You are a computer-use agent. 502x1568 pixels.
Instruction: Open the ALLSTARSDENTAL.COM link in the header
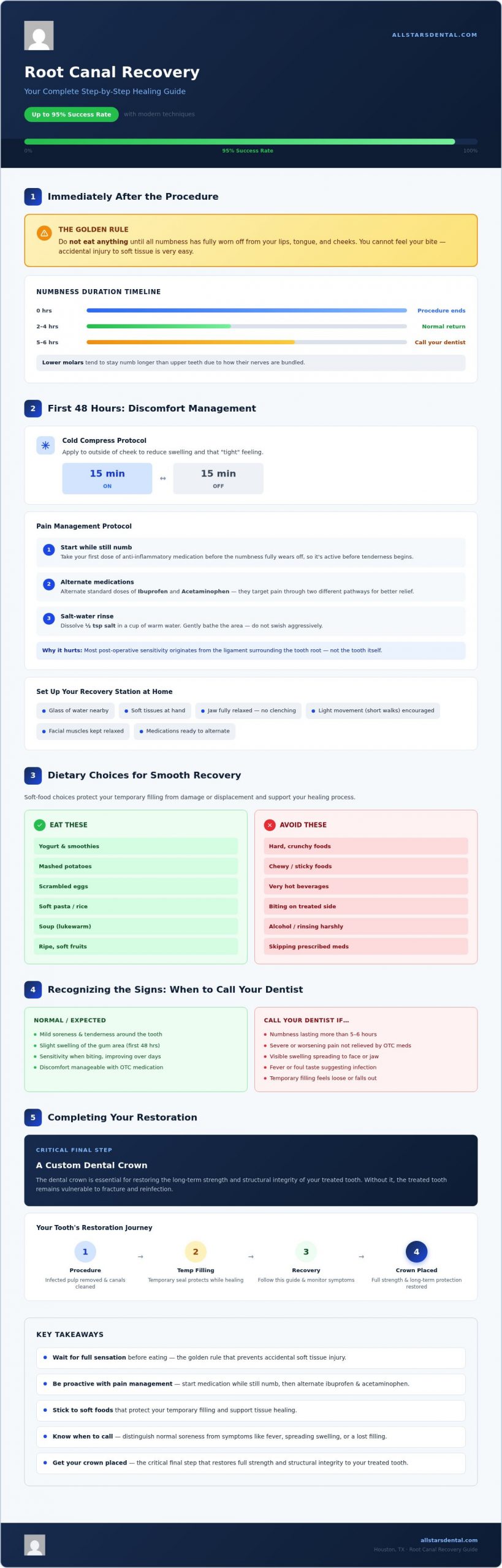[435, 35]
